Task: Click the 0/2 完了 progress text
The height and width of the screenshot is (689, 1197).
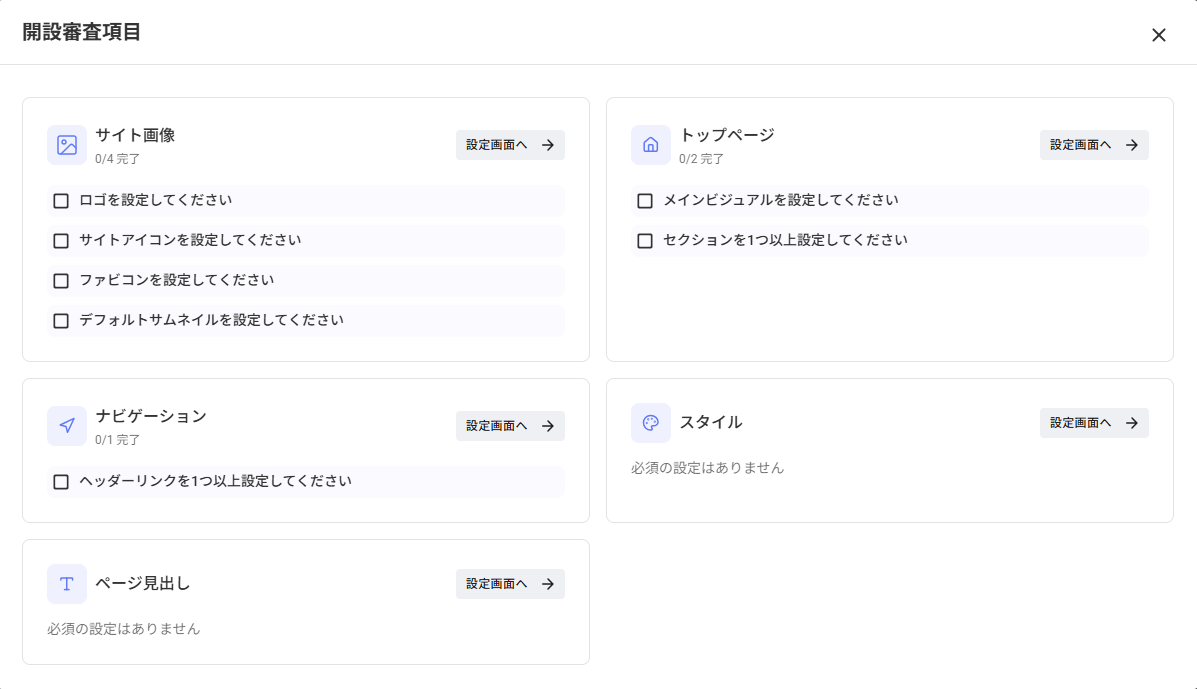Action: coord(702,159)
